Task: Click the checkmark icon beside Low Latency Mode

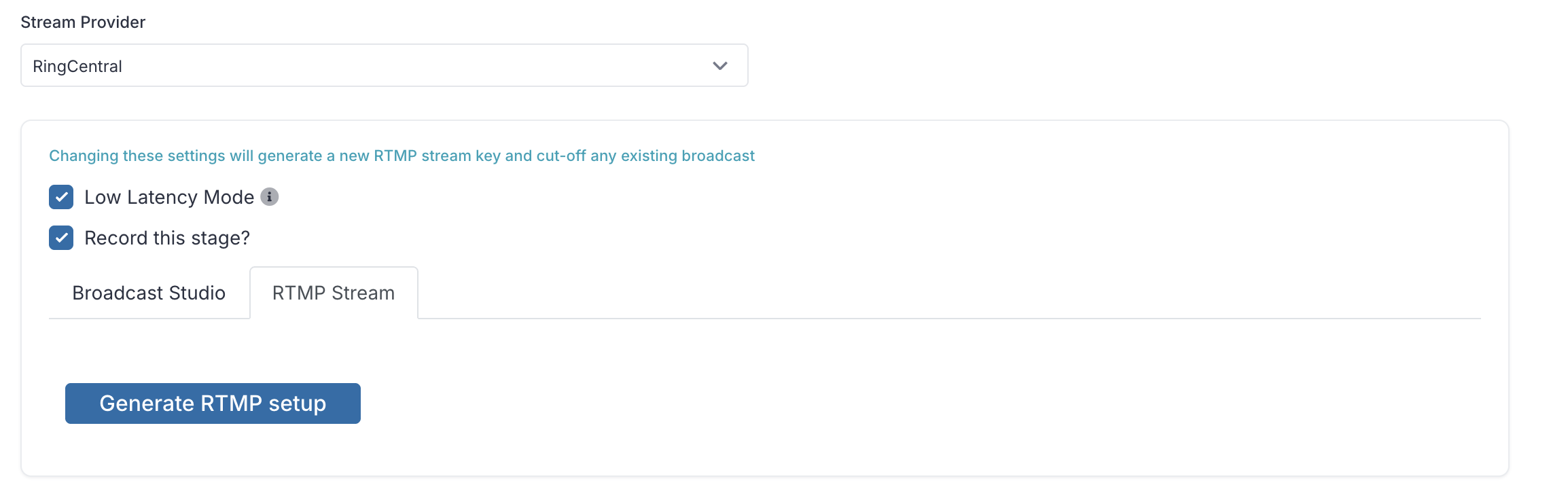Action: coord(61,197)
